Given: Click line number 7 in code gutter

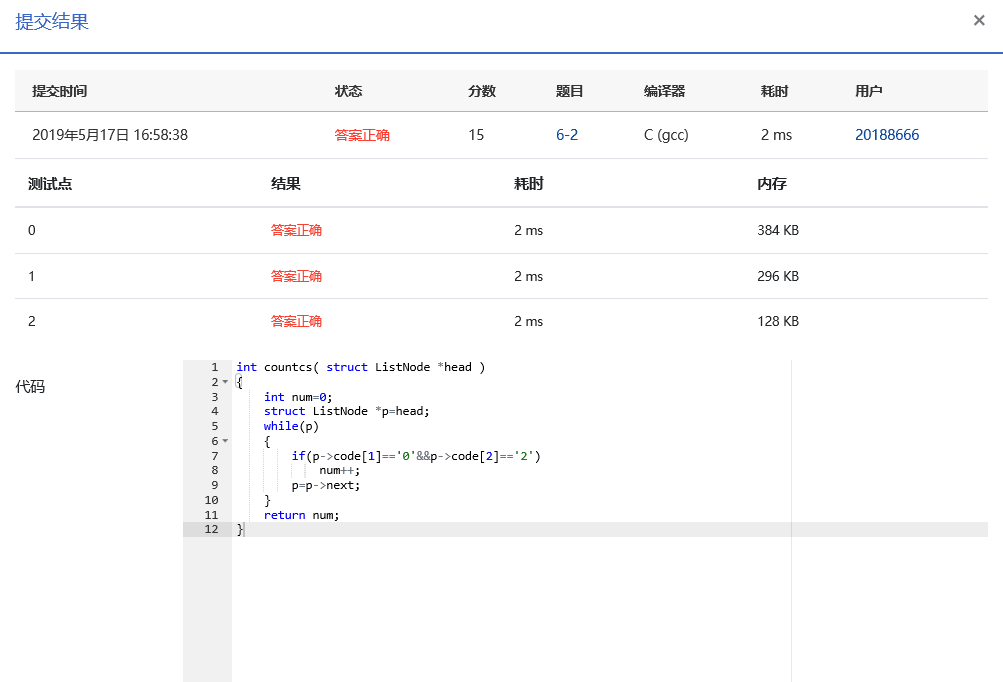Looking at the screenshot, I should tap(215, 456).
